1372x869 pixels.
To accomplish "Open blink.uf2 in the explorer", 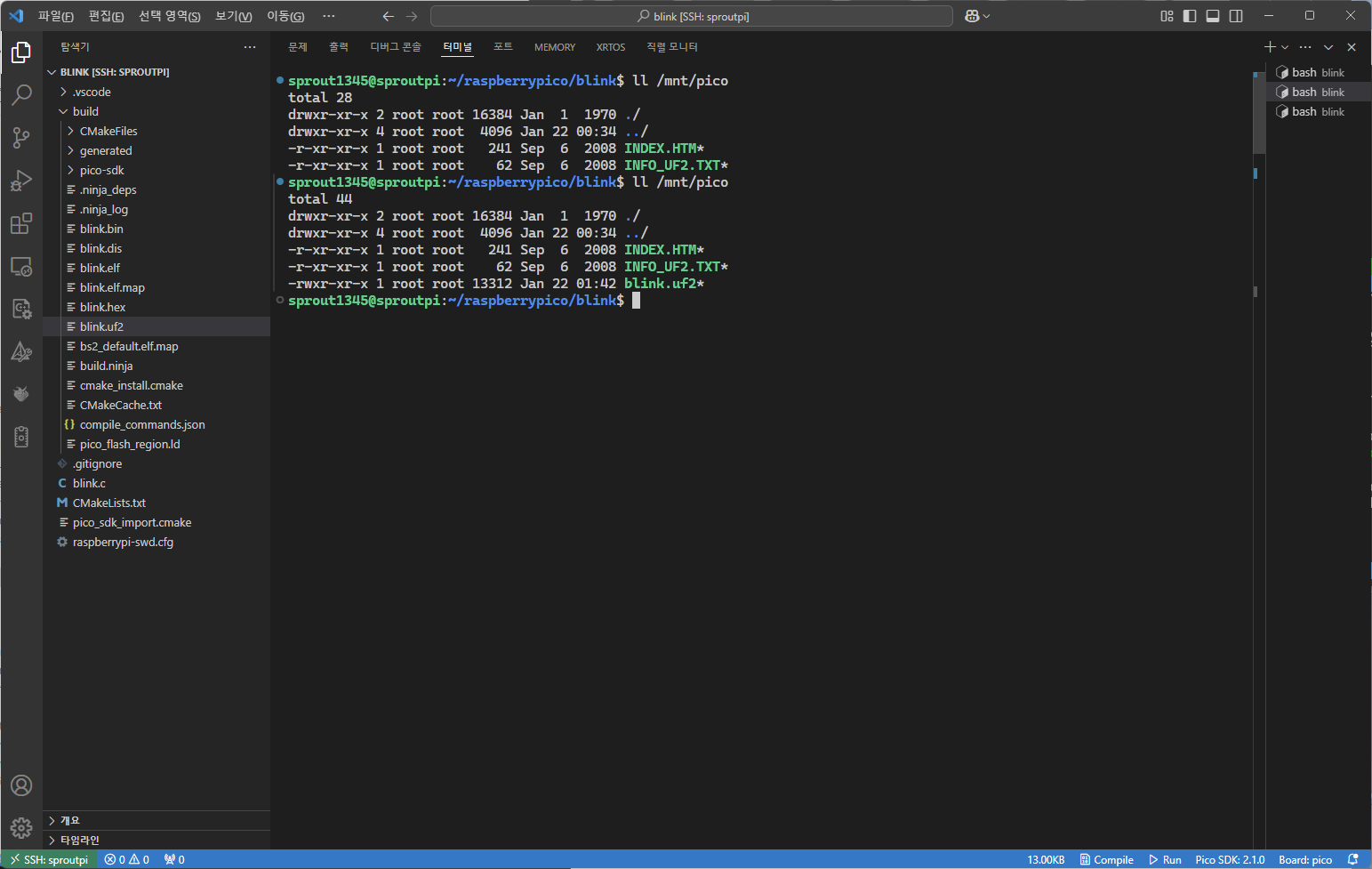I will [x=156, y=326].
